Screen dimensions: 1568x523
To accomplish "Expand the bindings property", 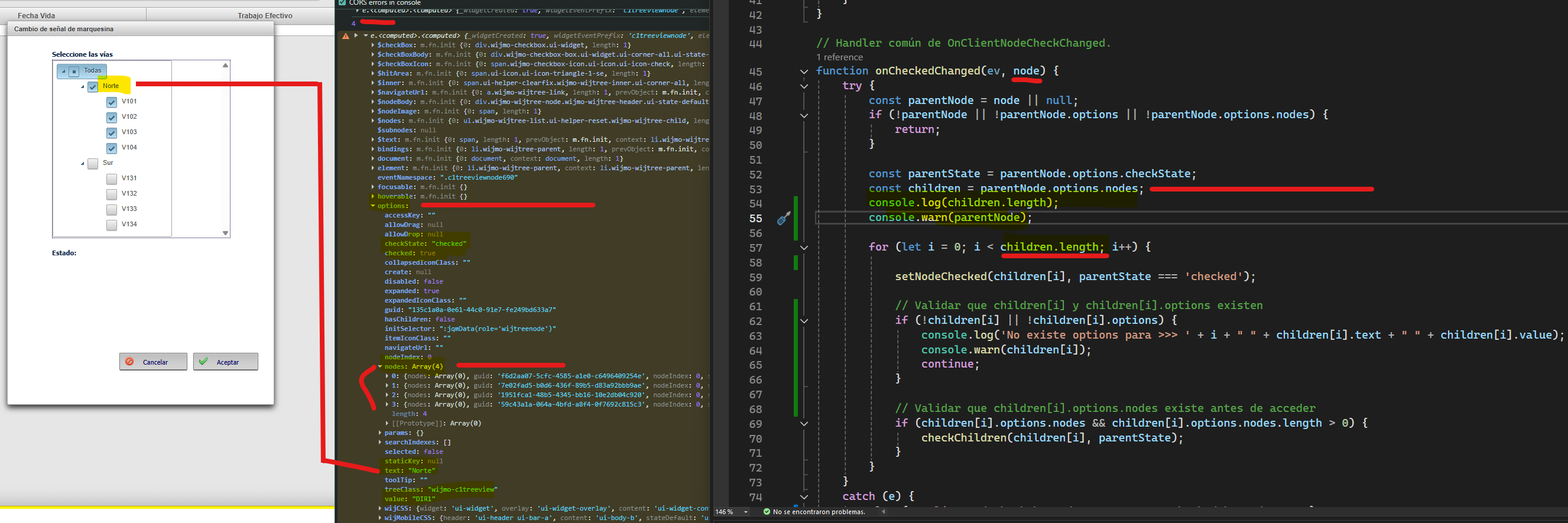I will [x=372, y=149].
